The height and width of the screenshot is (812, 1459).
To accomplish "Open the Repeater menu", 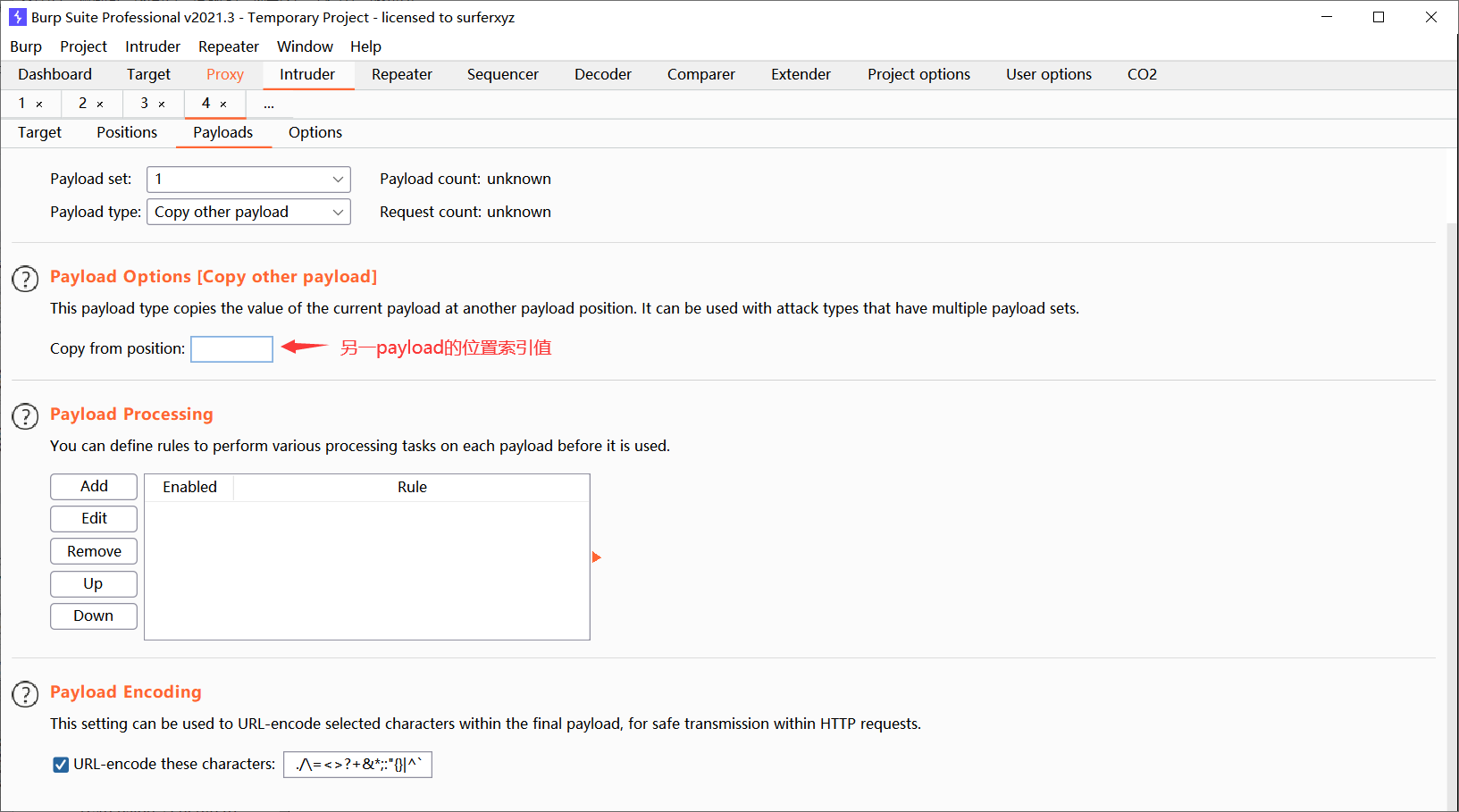I will coord(229,46).
